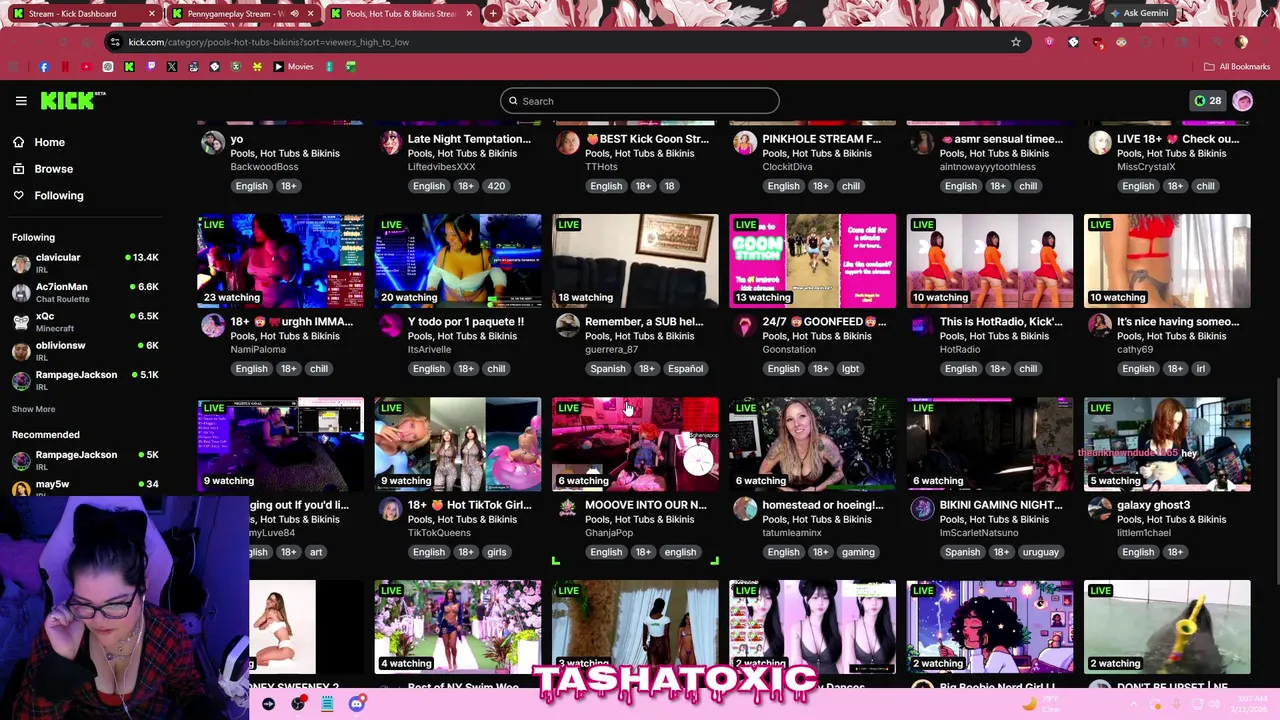This screenshot has width=1280, height=720.
Task: Open the ImScarletNatsuno channel avatar
Action: (922, 510)
